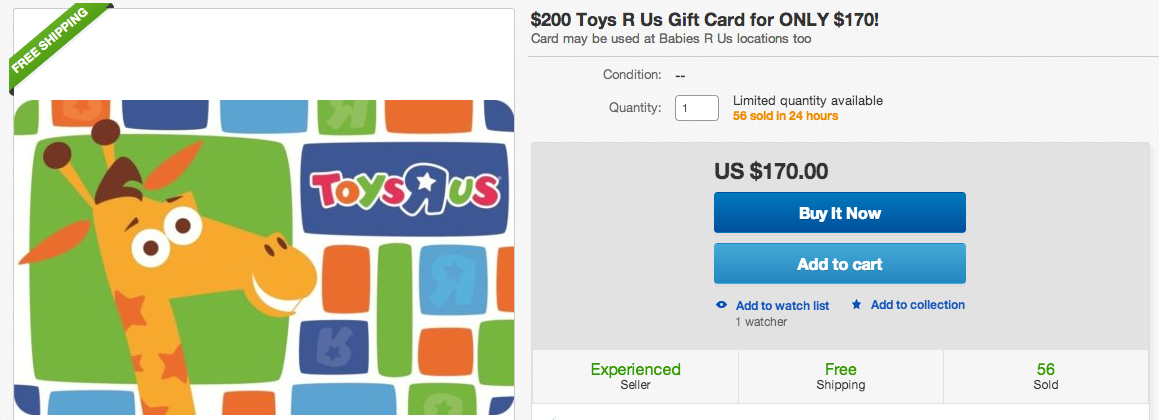Open the Add to collection link
Screen dimensions: 1159x420
[917, 305]
